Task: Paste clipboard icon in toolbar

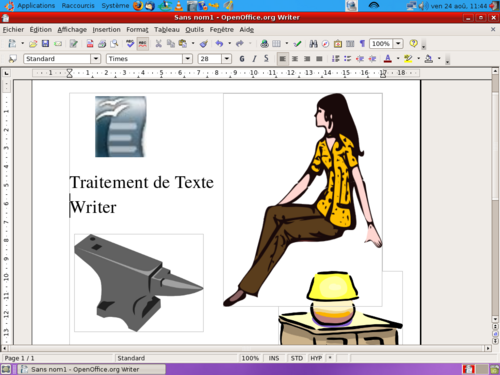Action: coord(183,44)
